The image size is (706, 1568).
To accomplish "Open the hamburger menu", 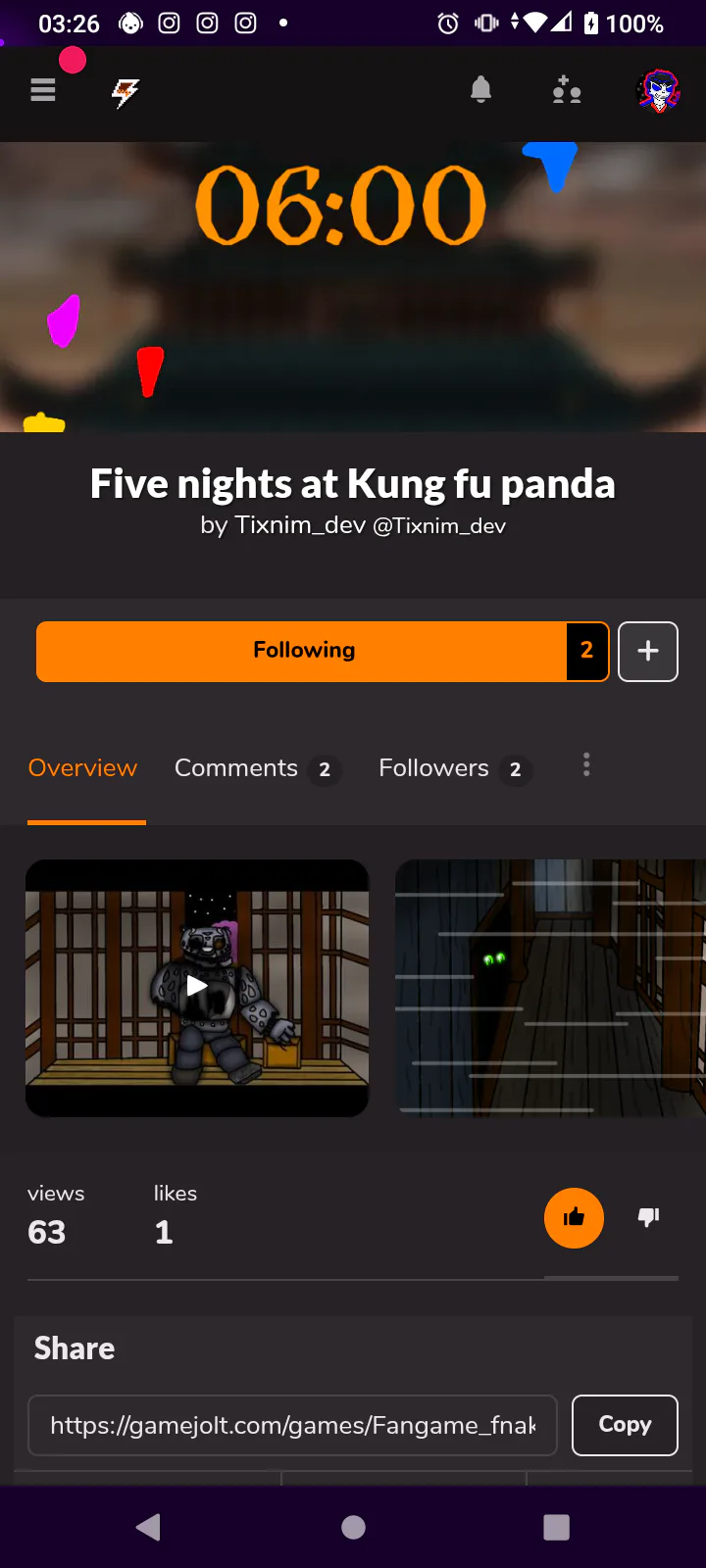I will point(43,91).
